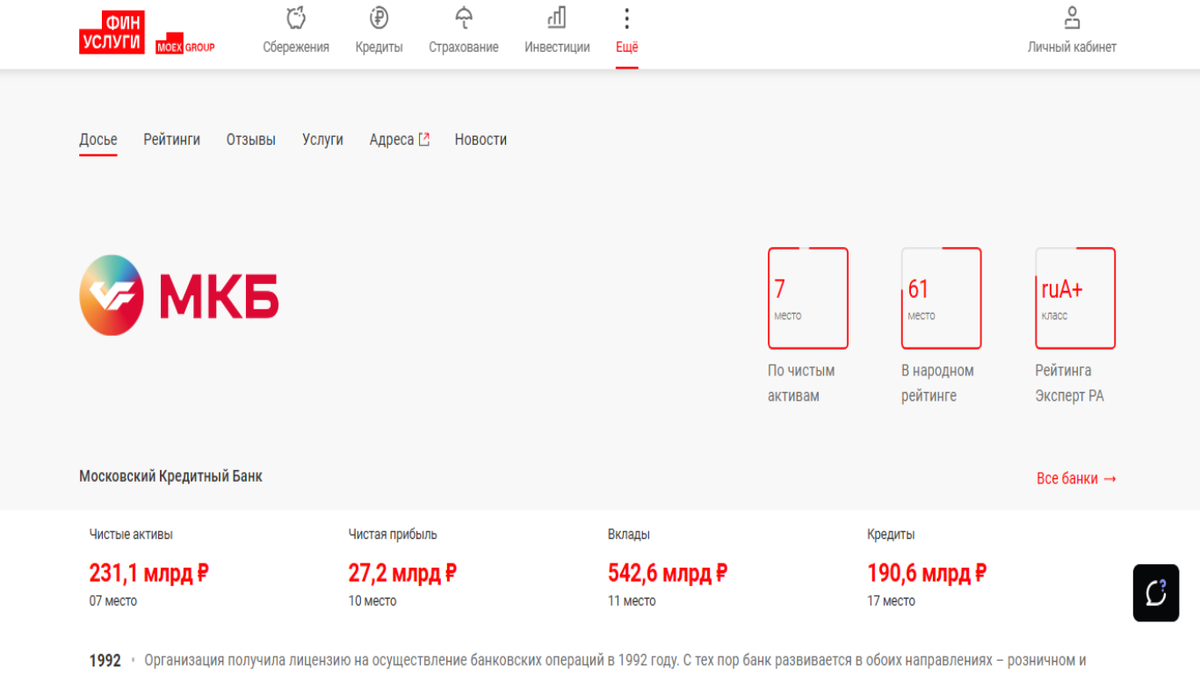The height and width of the screenshot is (675, 1200).
Task: Click the МКБ bank logo
Action: (179, 295)
